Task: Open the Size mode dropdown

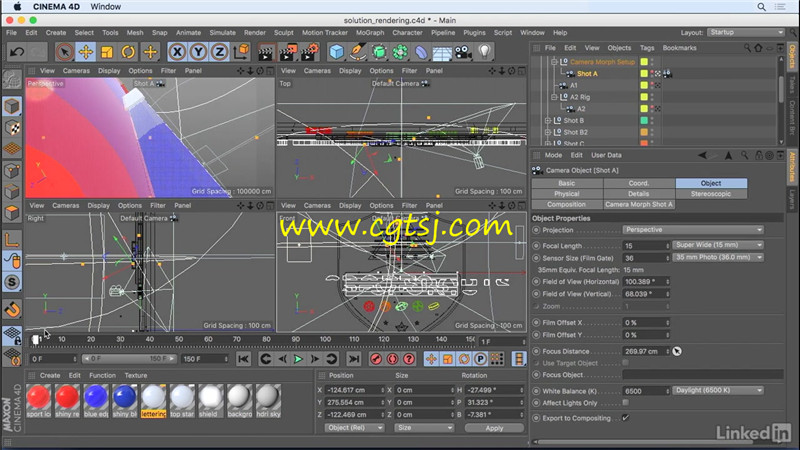Action: click(424, 428)
